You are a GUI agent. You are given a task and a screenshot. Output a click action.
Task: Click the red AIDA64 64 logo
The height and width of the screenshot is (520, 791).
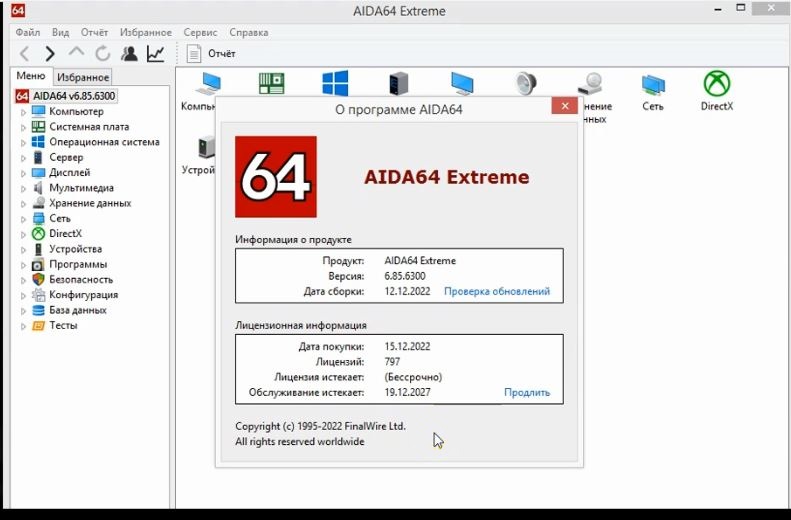tap(276, 177)
